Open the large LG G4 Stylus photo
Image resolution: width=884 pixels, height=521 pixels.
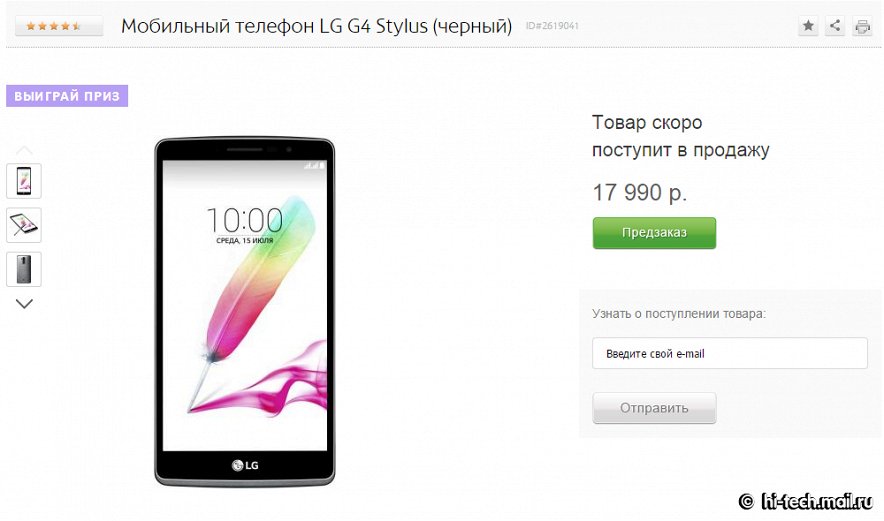pos(245,312)
